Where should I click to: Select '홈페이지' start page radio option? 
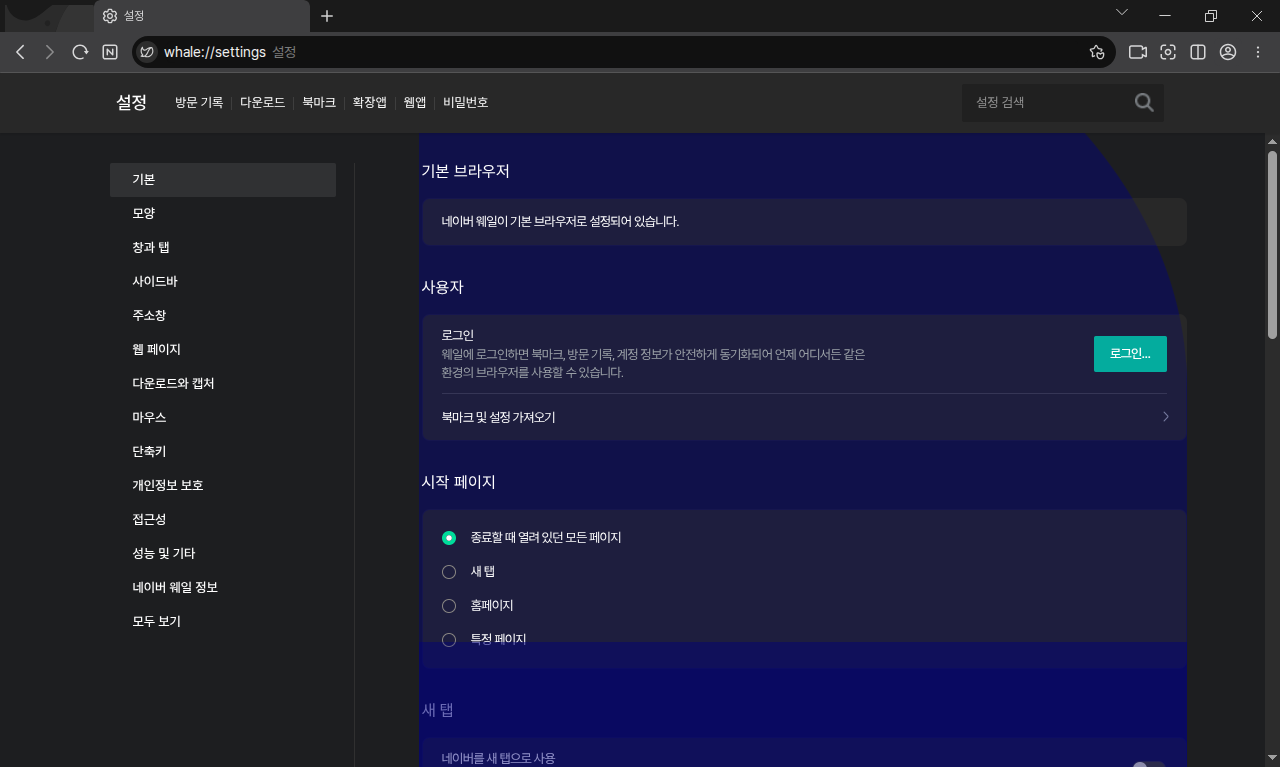(449, 606)
